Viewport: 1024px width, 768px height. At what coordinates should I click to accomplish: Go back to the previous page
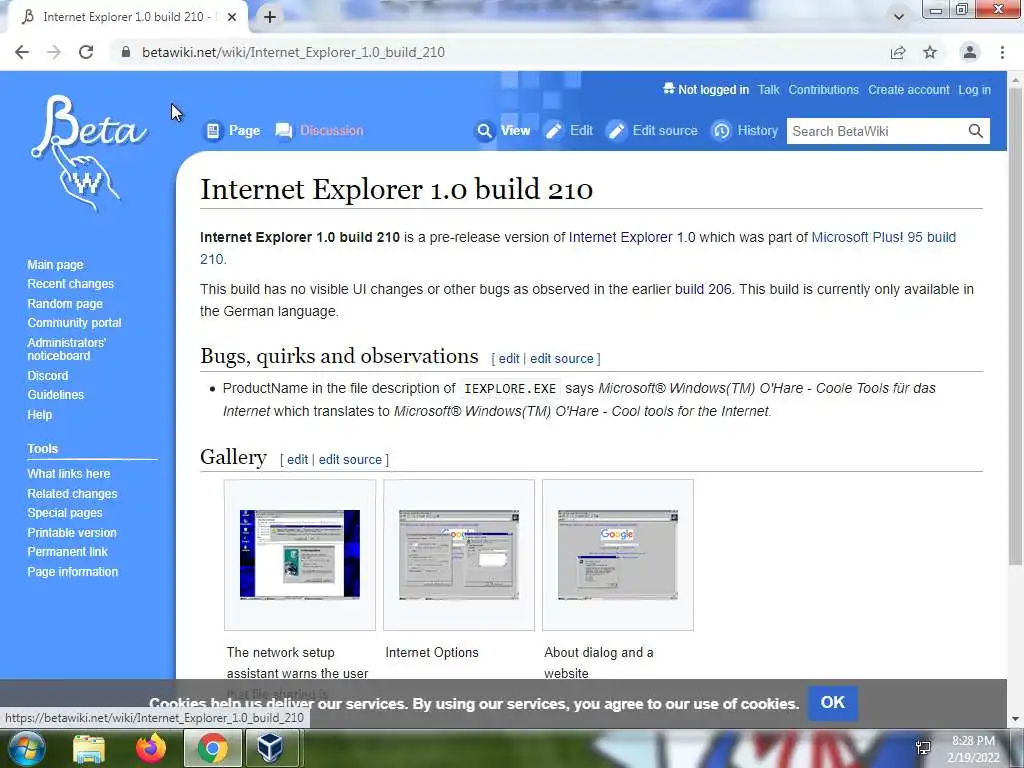[x=22, y=52]
